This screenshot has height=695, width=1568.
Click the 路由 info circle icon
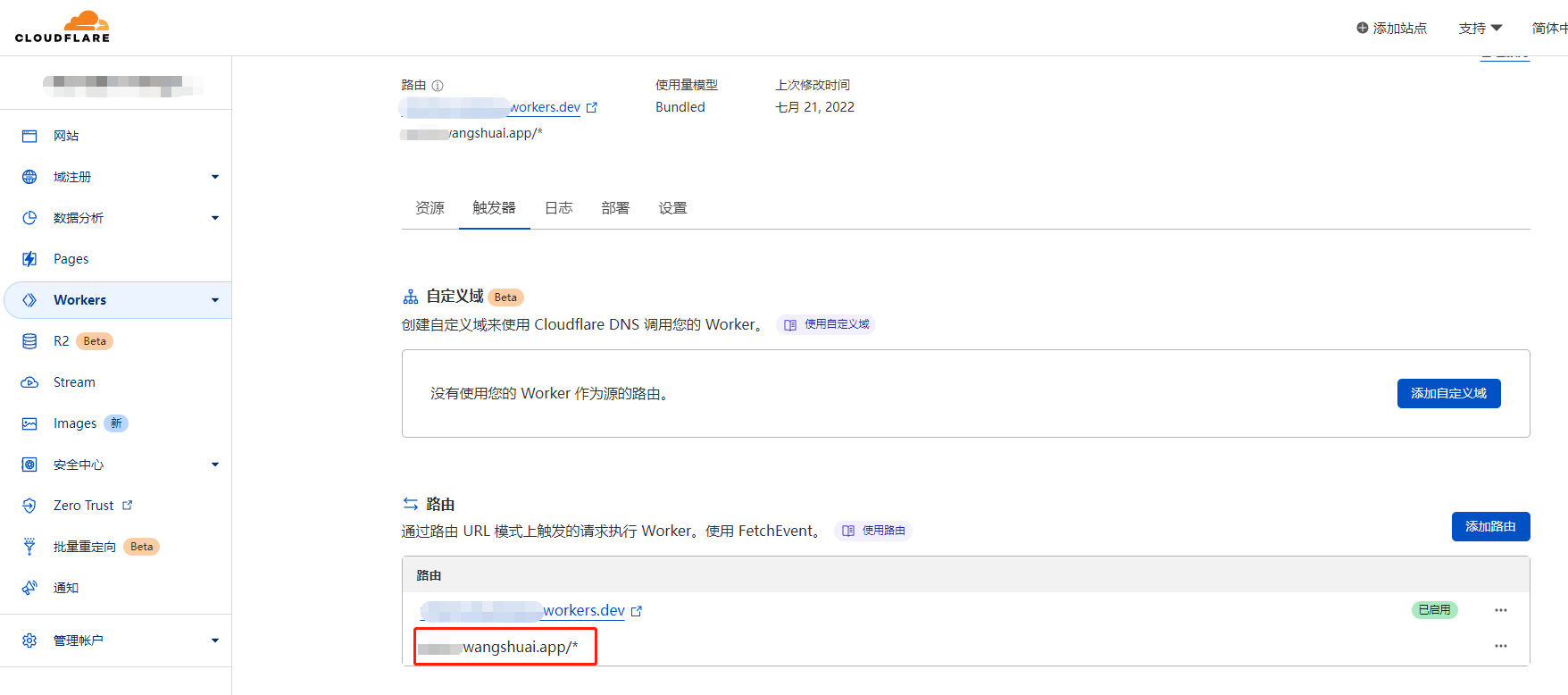click(438, 86)
